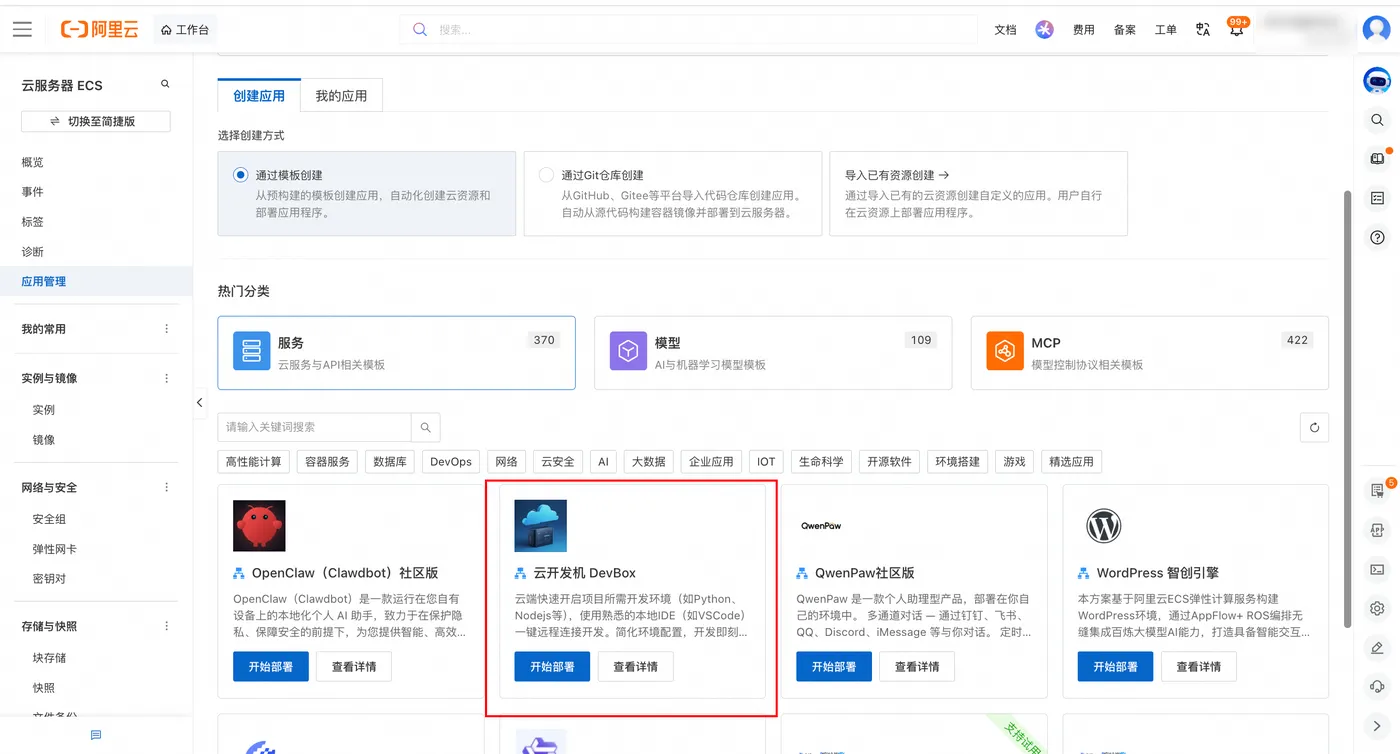Click the magnifier icon in right sidebar
The height and width of the screenshot is (754, 1400).
pos(1377,120)
